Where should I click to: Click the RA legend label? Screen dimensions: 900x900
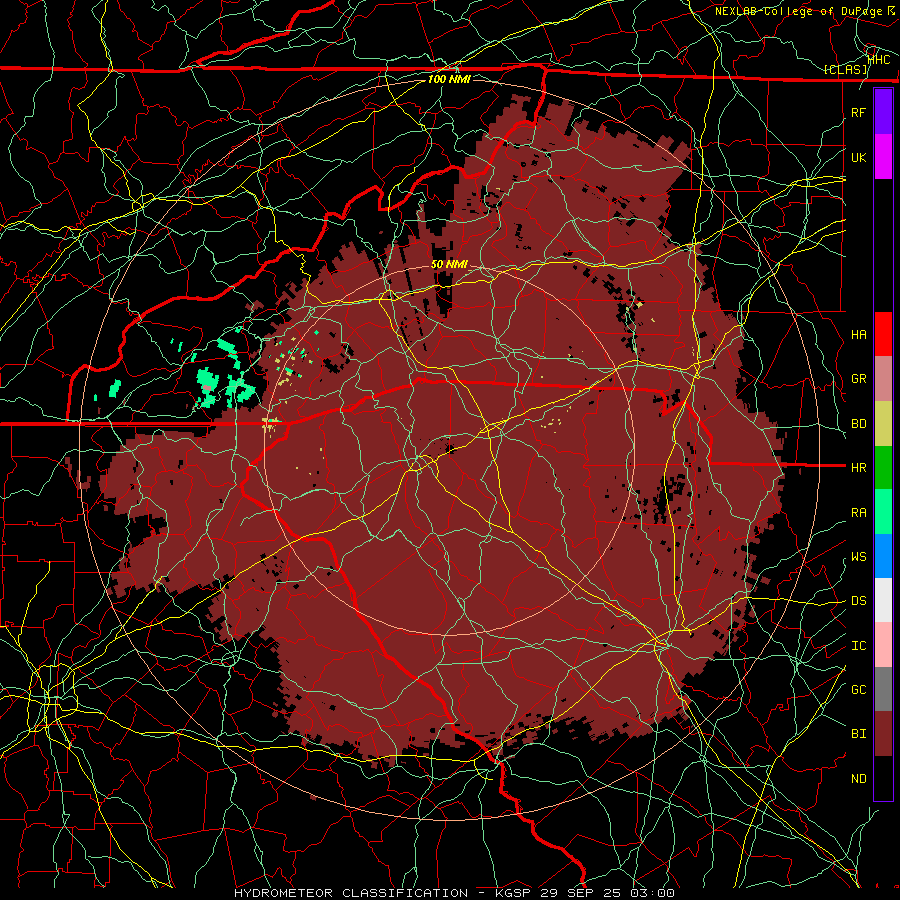[858, 513]
